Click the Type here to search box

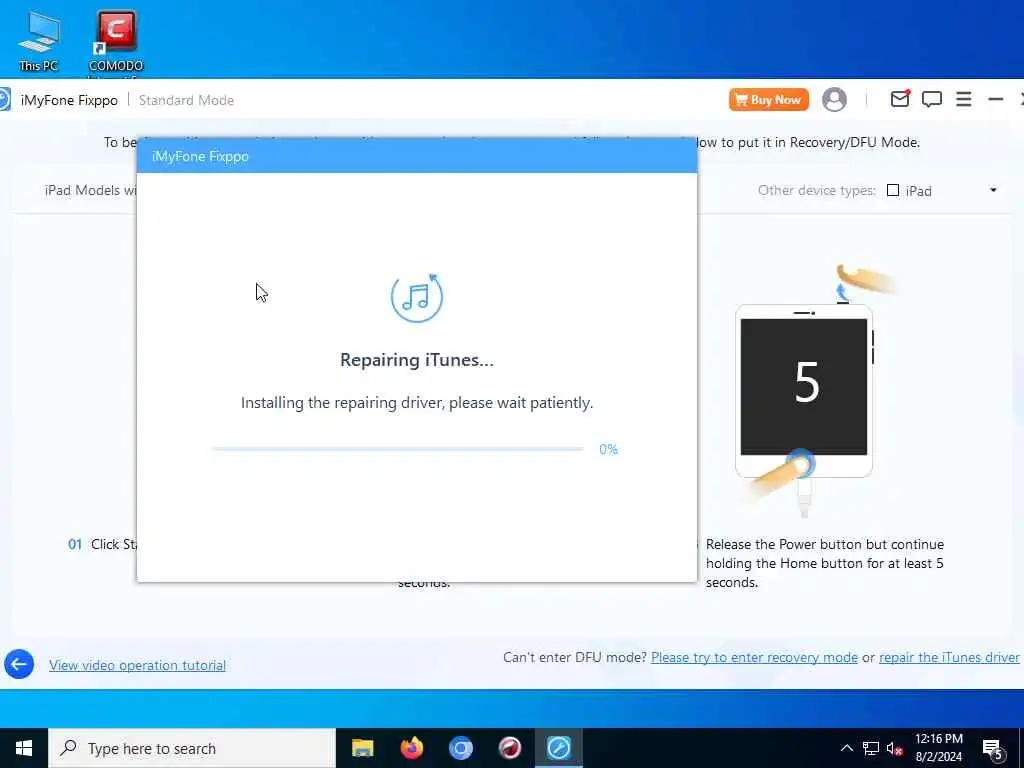point(192,748)
